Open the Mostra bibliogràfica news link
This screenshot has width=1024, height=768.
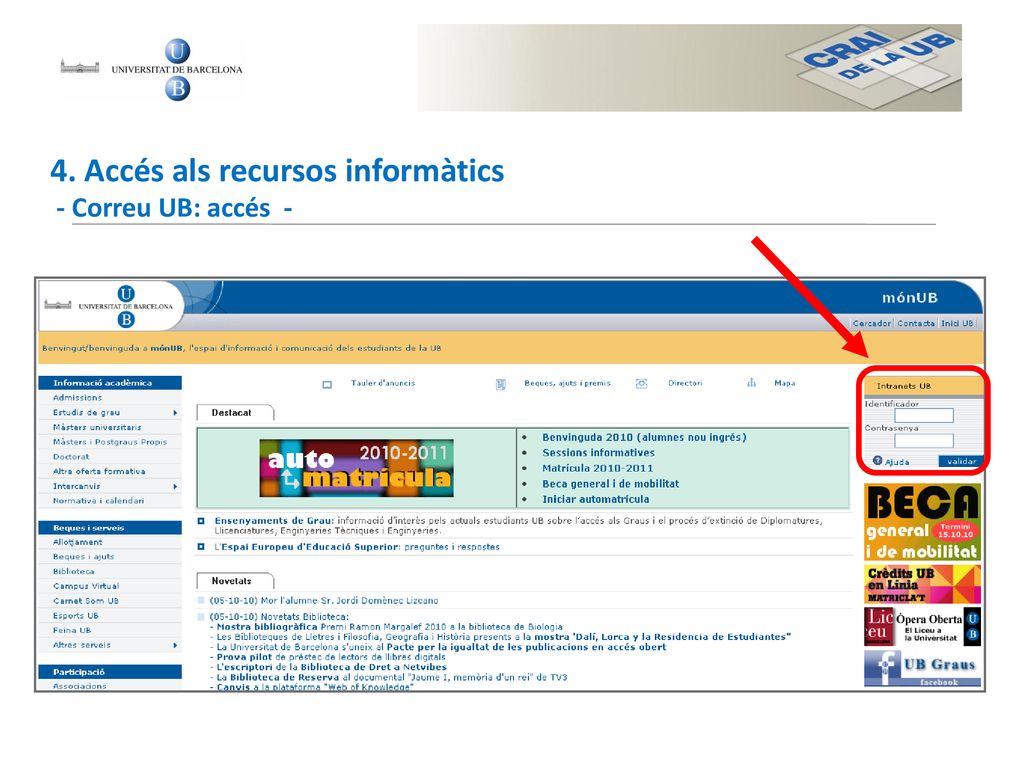click(267, 626)
